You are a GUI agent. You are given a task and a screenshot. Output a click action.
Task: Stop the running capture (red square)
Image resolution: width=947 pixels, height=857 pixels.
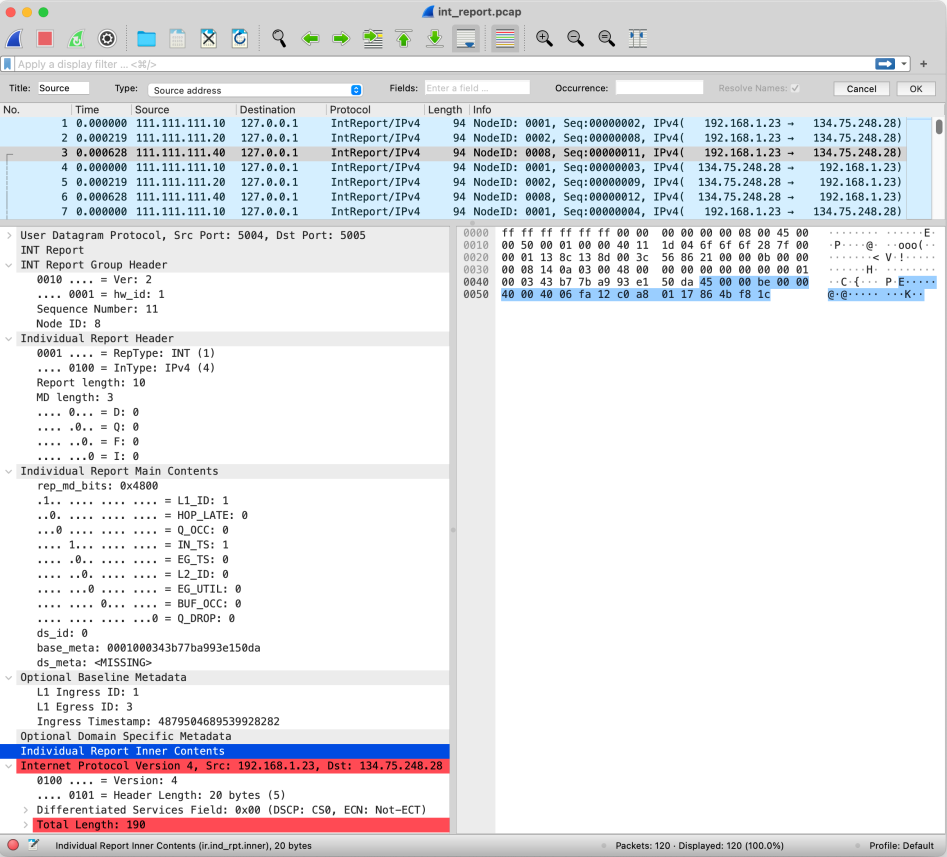click(x=45, y=39)
